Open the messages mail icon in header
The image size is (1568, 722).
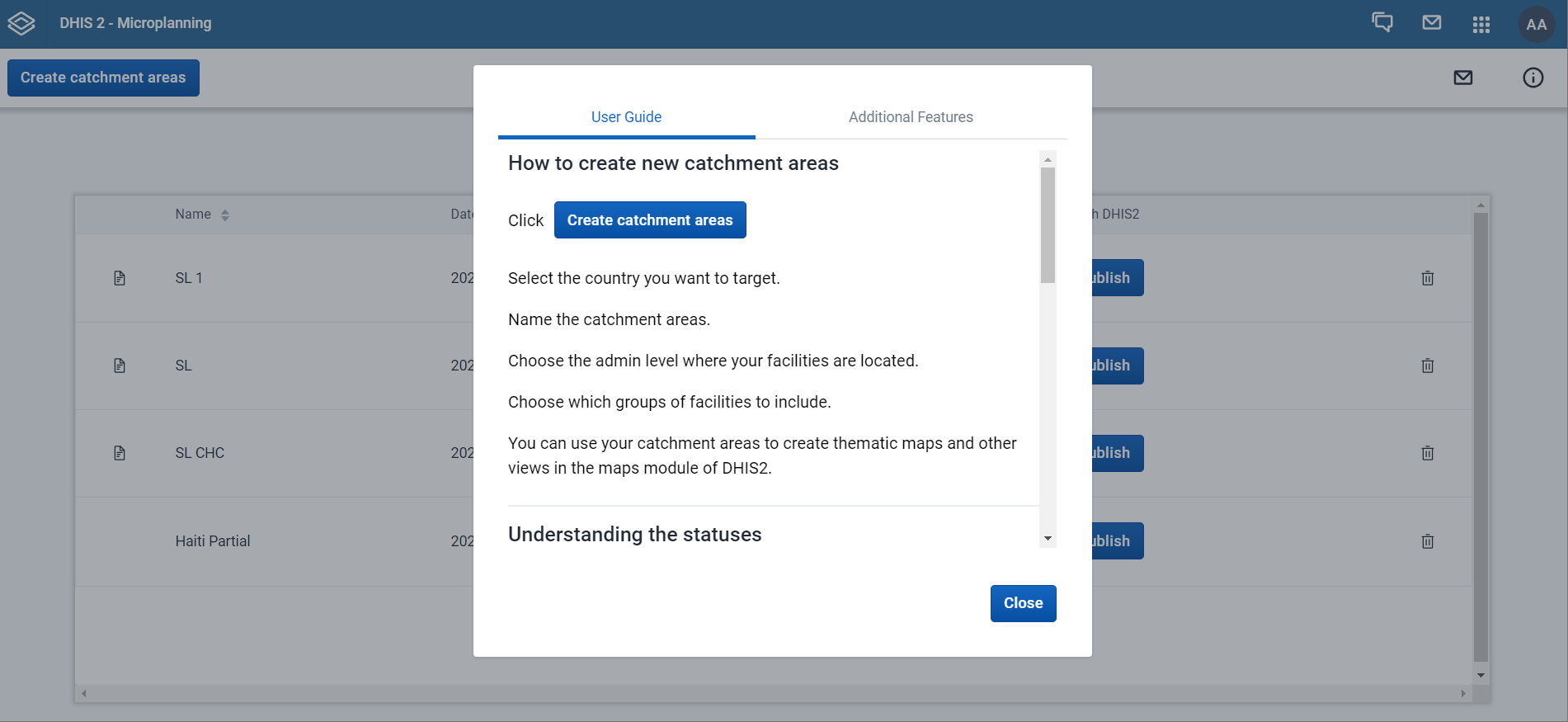(1432, 23)
